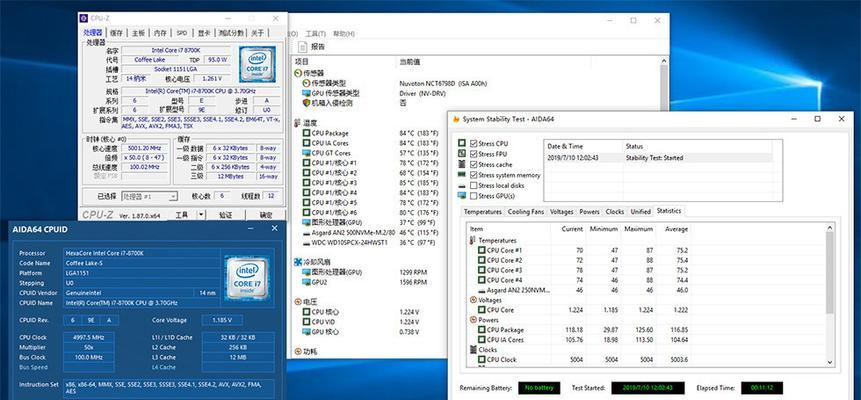Click the 功耗 power section icon
This screenshot has height=400, width=861.
(x=298, y=352)
